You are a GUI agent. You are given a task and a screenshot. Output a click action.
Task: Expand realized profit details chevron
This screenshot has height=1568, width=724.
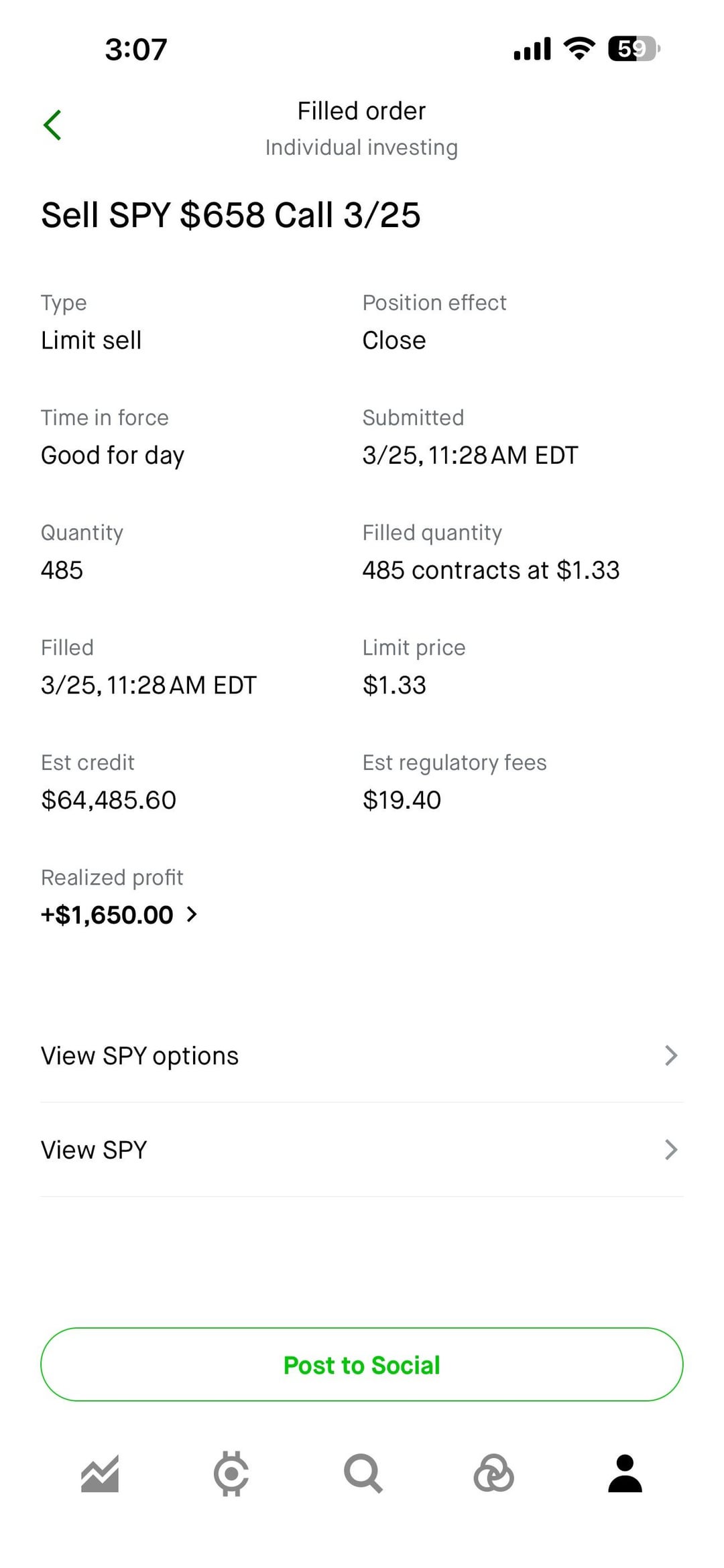[192, 915]
